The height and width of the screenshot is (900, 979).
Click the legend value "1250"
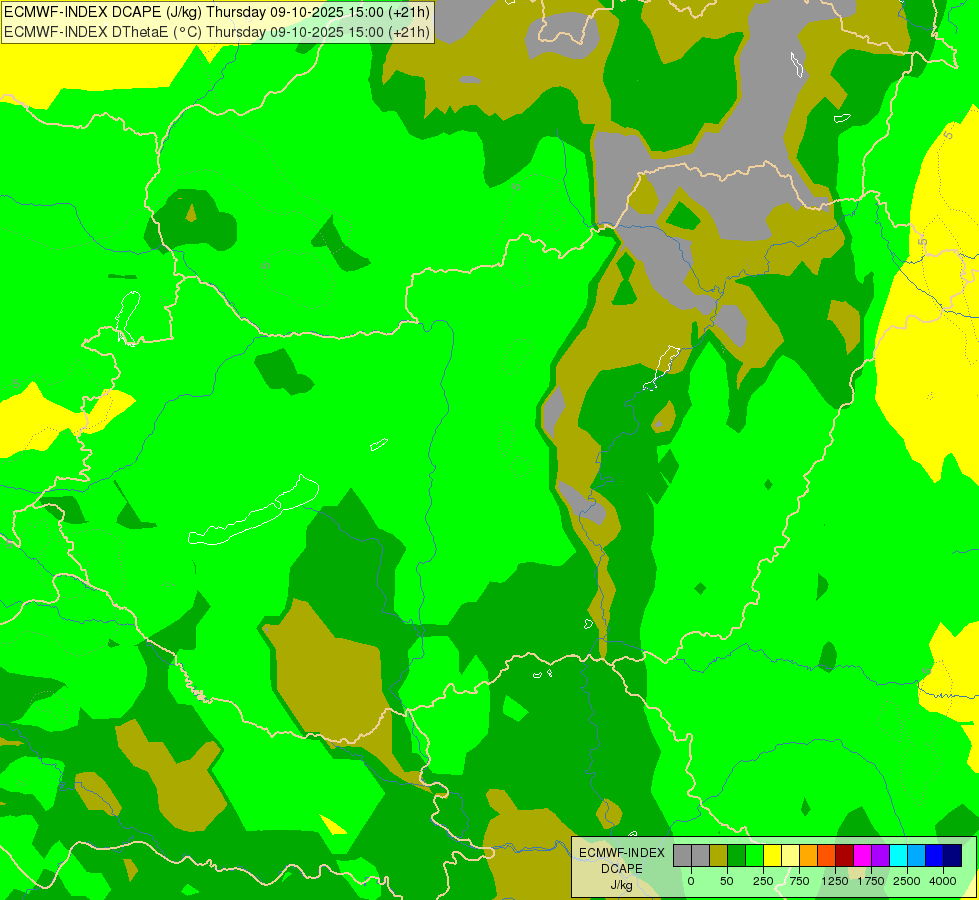(x=835, y=881)
